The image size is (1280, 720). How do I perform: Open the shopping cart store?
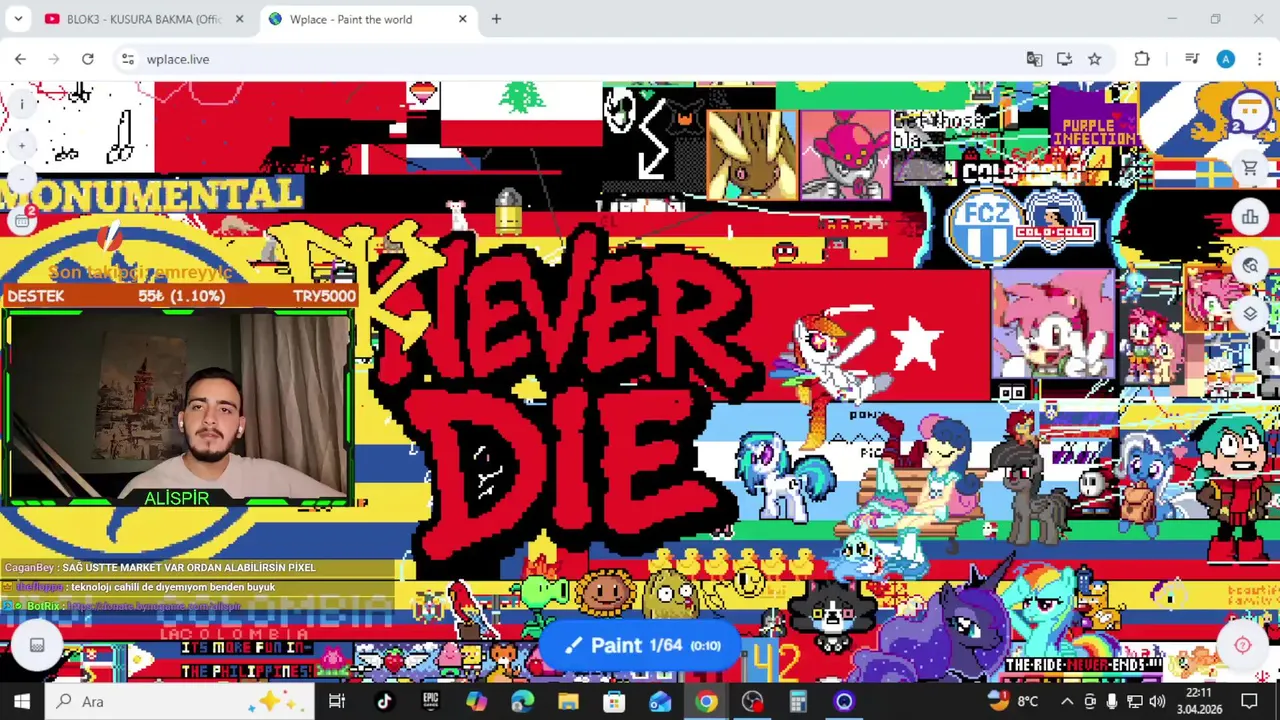point(1250,168)
